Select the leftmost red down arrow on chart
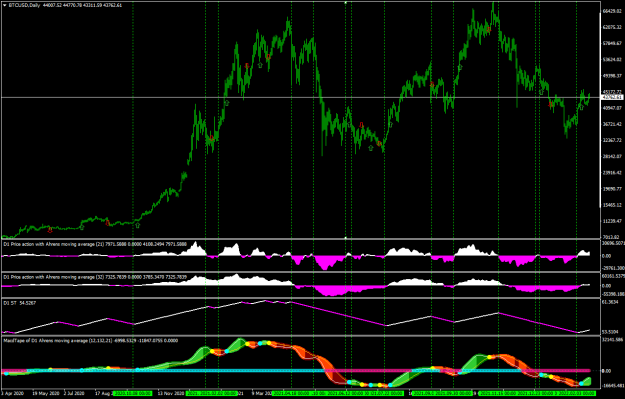The height and width of the screenshot is (399, 625). coord(50,230)
